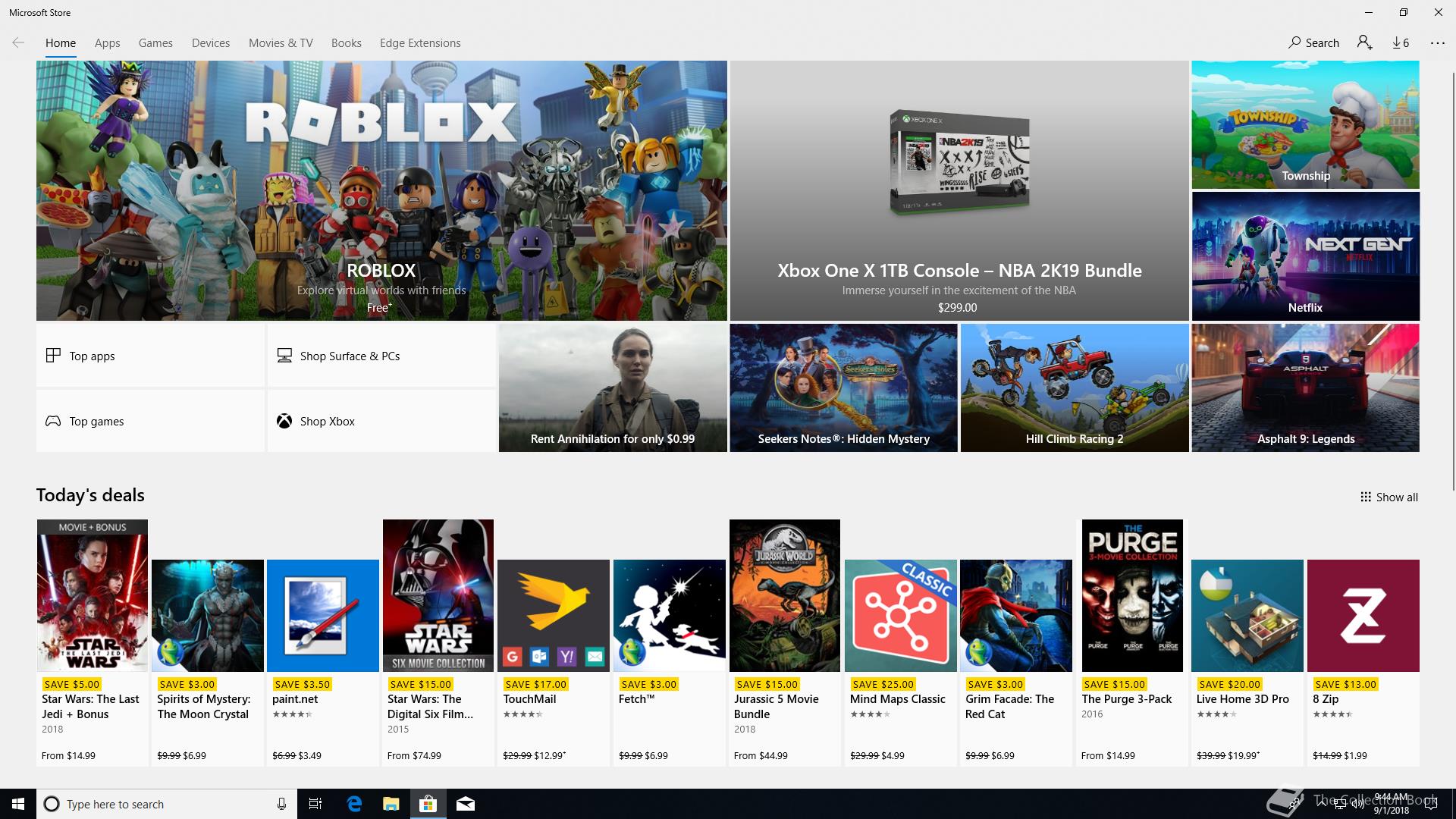
Task: Open The Purge 3-Pack poster
Action: click(x=1132, y=595)
